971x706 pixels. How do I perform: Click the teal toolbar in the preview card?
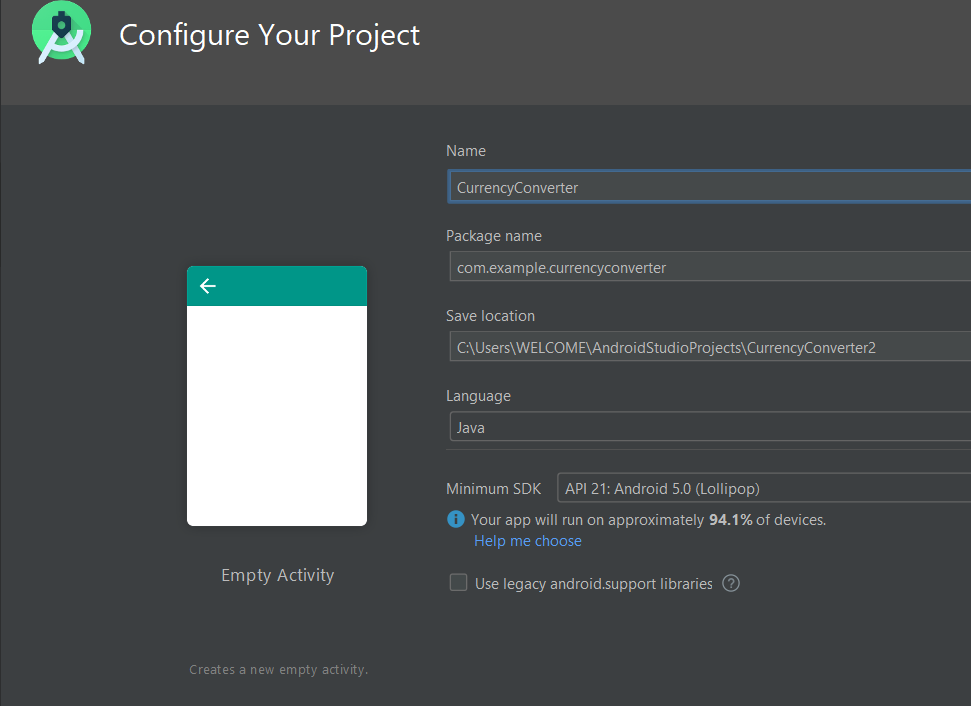tap(277, 286)
